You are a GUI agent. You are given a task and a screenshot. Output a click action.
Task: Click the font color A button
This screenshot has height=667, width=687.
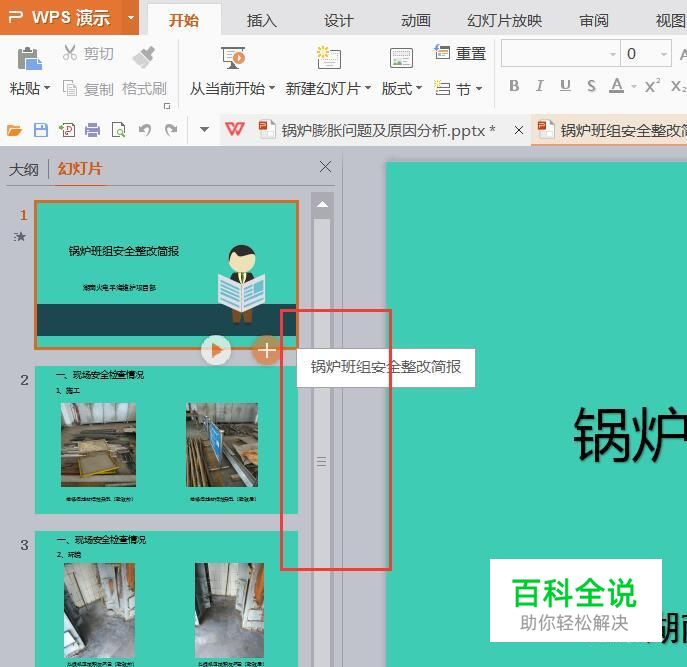click(617, 86)
